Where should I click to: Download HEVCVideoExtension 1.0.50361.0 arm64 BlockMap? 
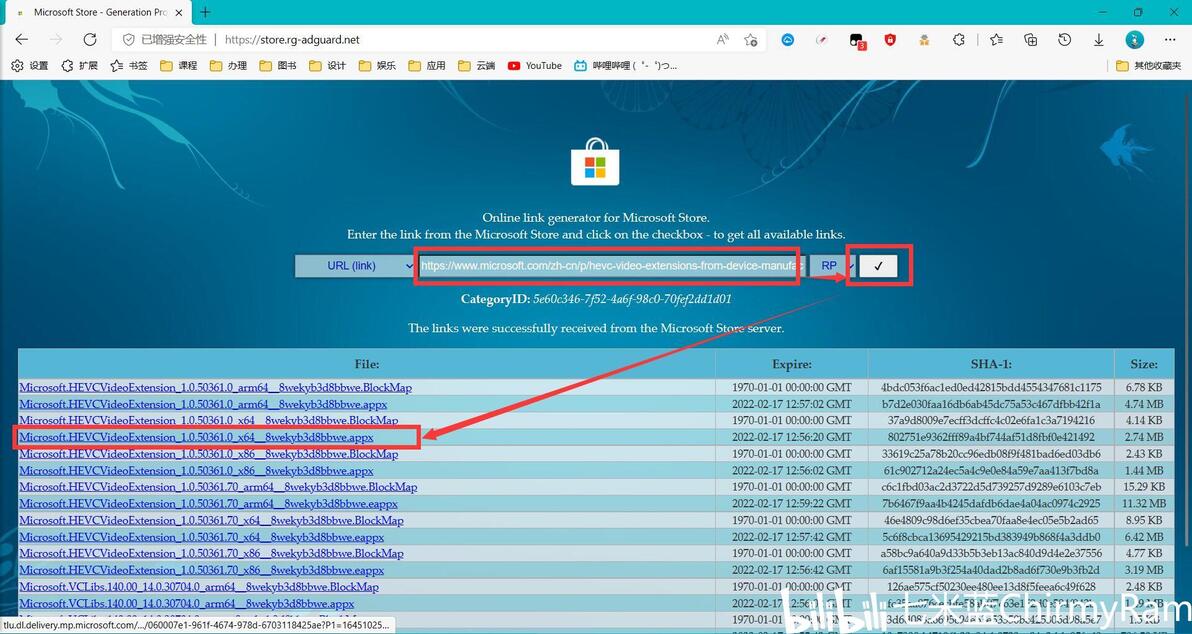click(215, 388)
